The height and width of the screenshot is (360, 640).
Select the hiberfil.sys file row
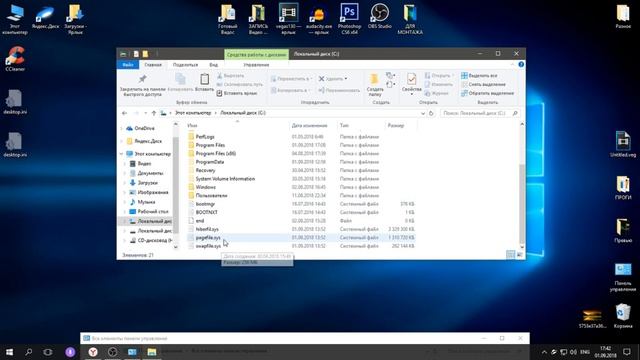pyautogui.click(x=301, y=229)
